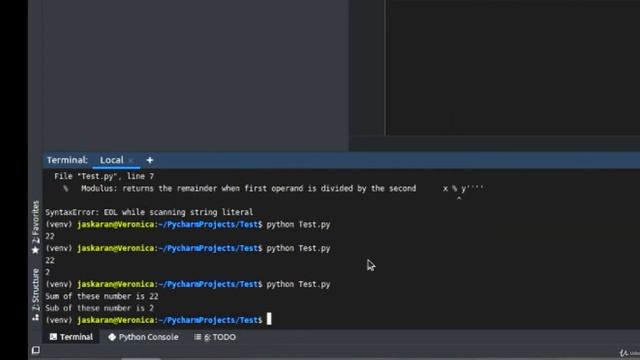The width and height of the screenshot is (640, 360).
Task: Click the TODO list icon
Action: tap(198, 337)
